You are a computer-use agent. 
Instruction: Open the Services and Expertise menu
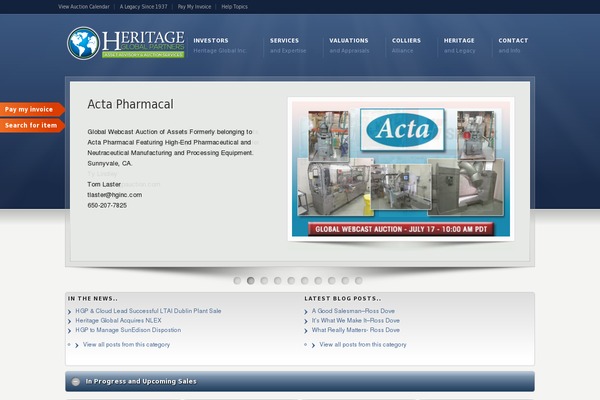[x=288, y=45]
